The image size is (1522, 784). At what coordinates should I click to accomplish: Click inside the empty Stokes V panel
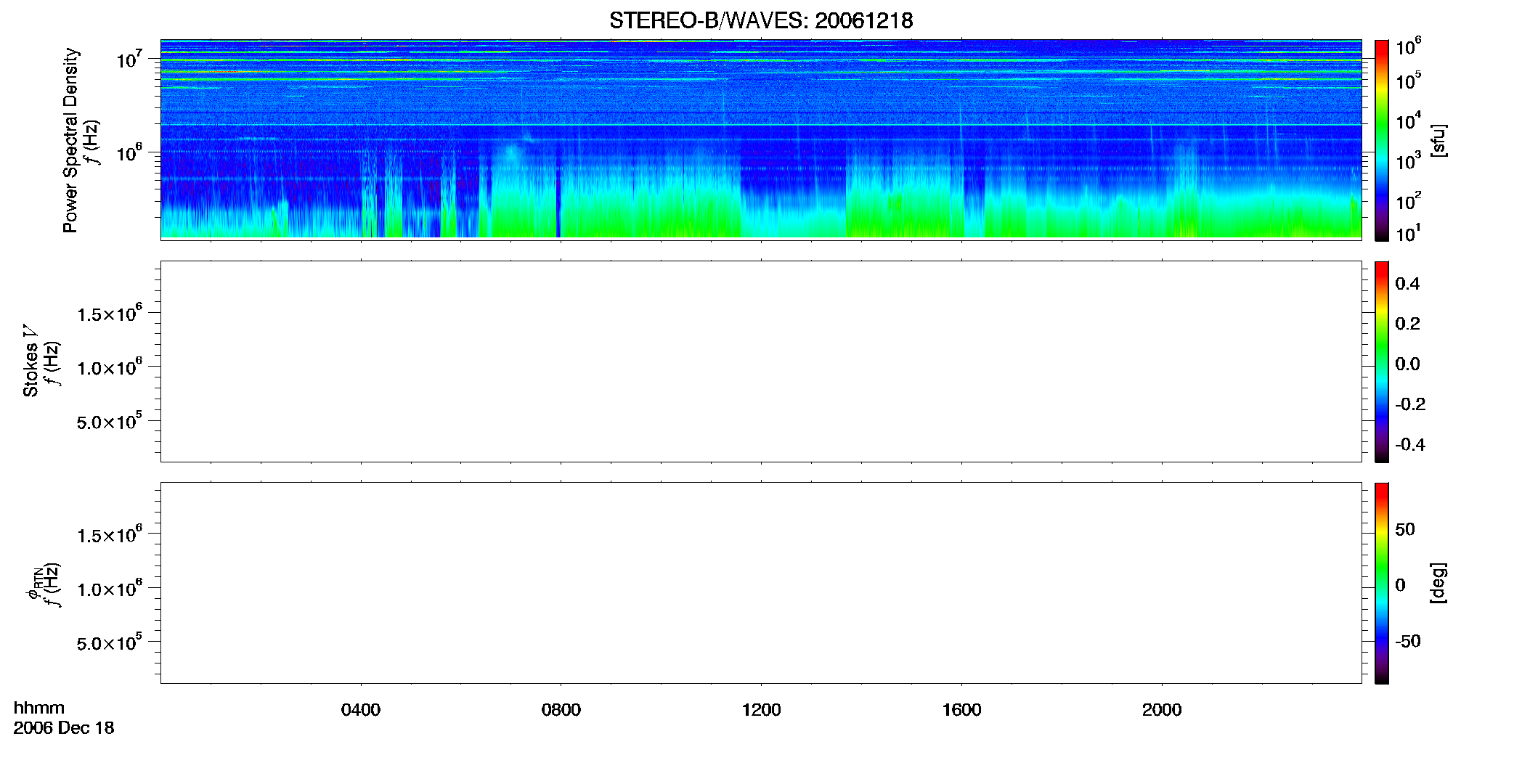coord(761,362)
